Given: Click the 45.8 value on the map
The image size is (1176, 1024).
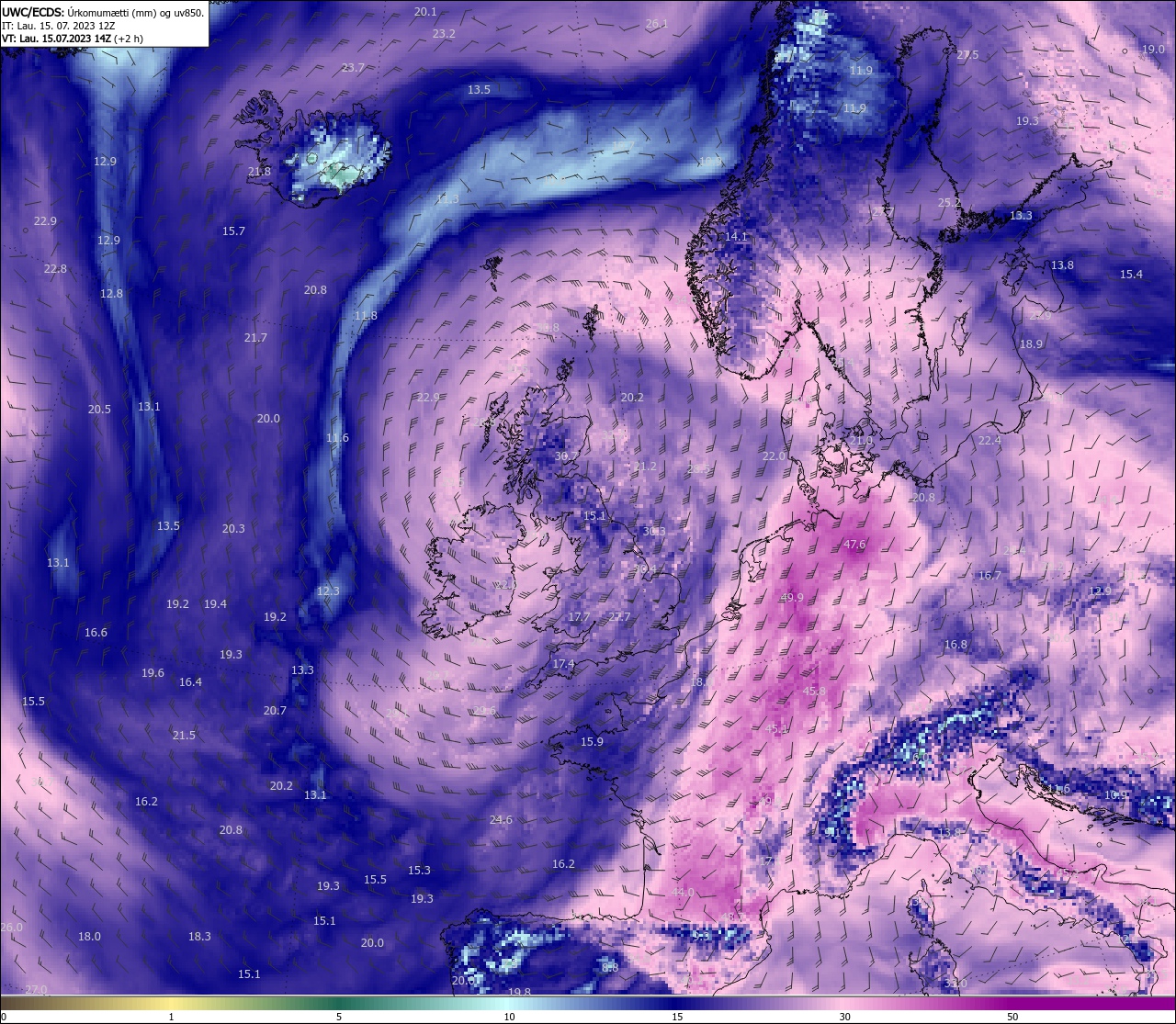Looking at the screenshot, I should click(x=814, y=691).
